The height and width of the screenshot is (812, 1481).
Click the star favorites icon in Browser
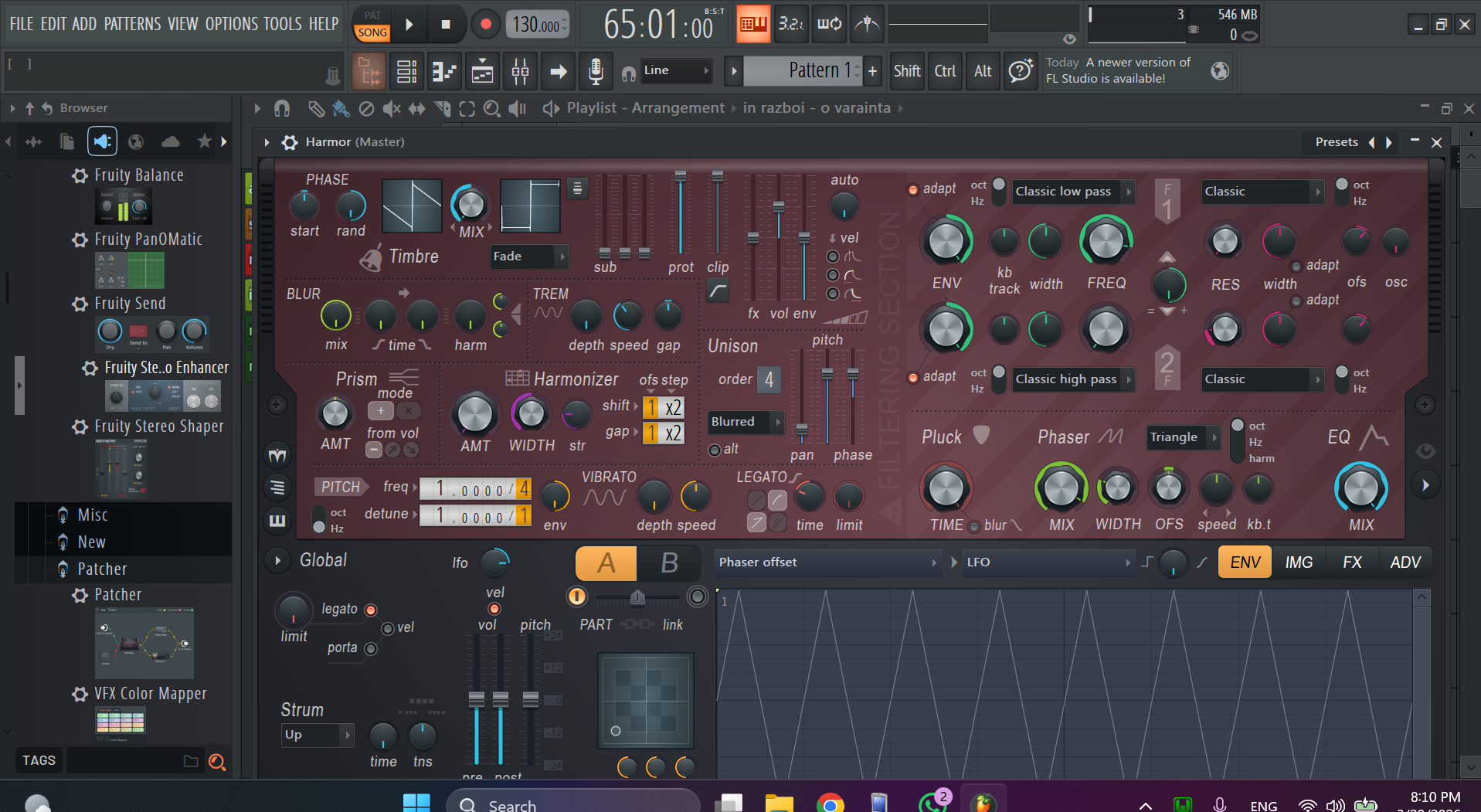tap(204, 141)
